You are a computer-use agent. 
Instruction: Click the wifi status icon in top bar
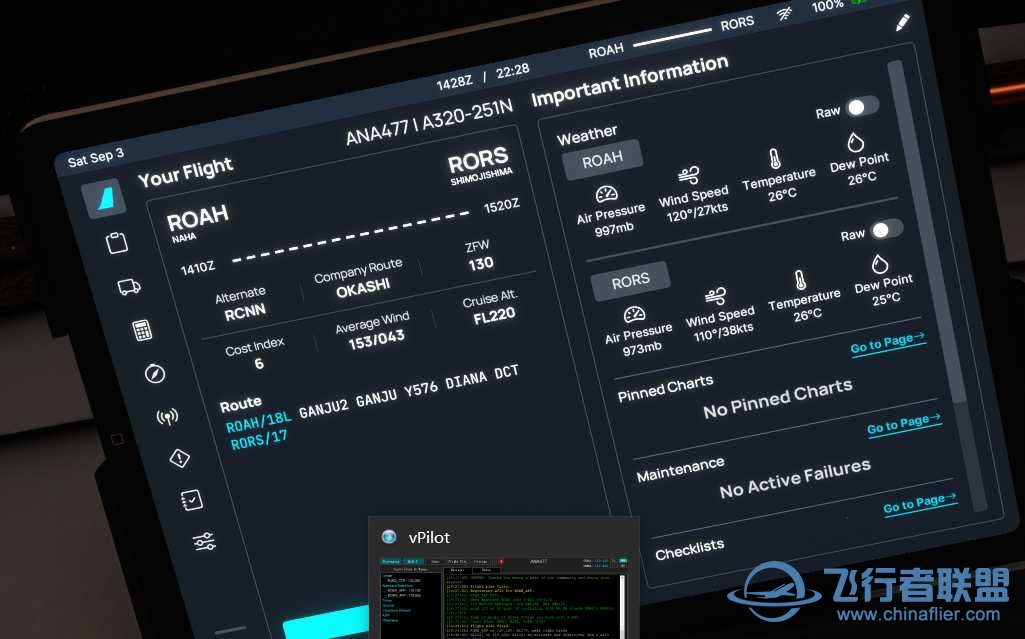click(784, 15)
